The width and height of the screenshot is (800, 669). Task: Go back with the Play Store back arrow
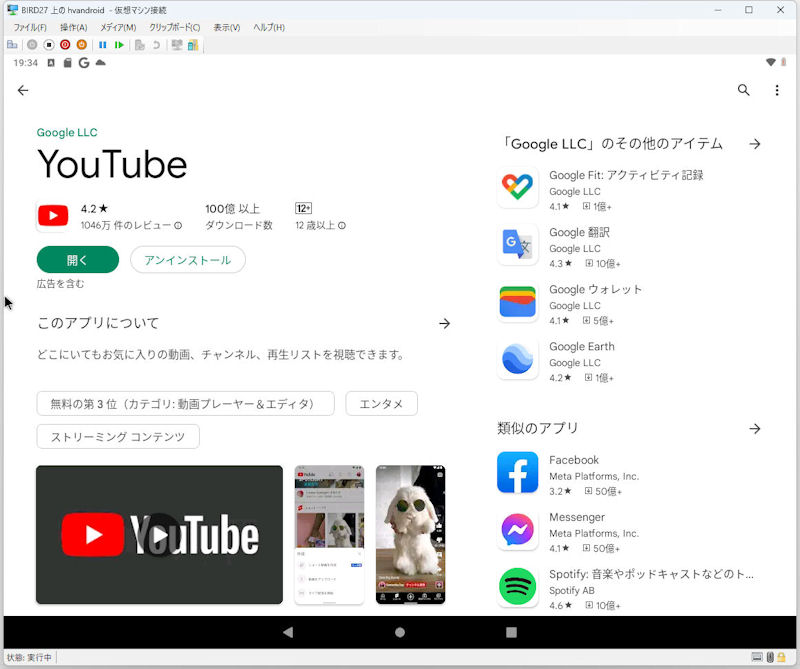[x=23, y=90]
